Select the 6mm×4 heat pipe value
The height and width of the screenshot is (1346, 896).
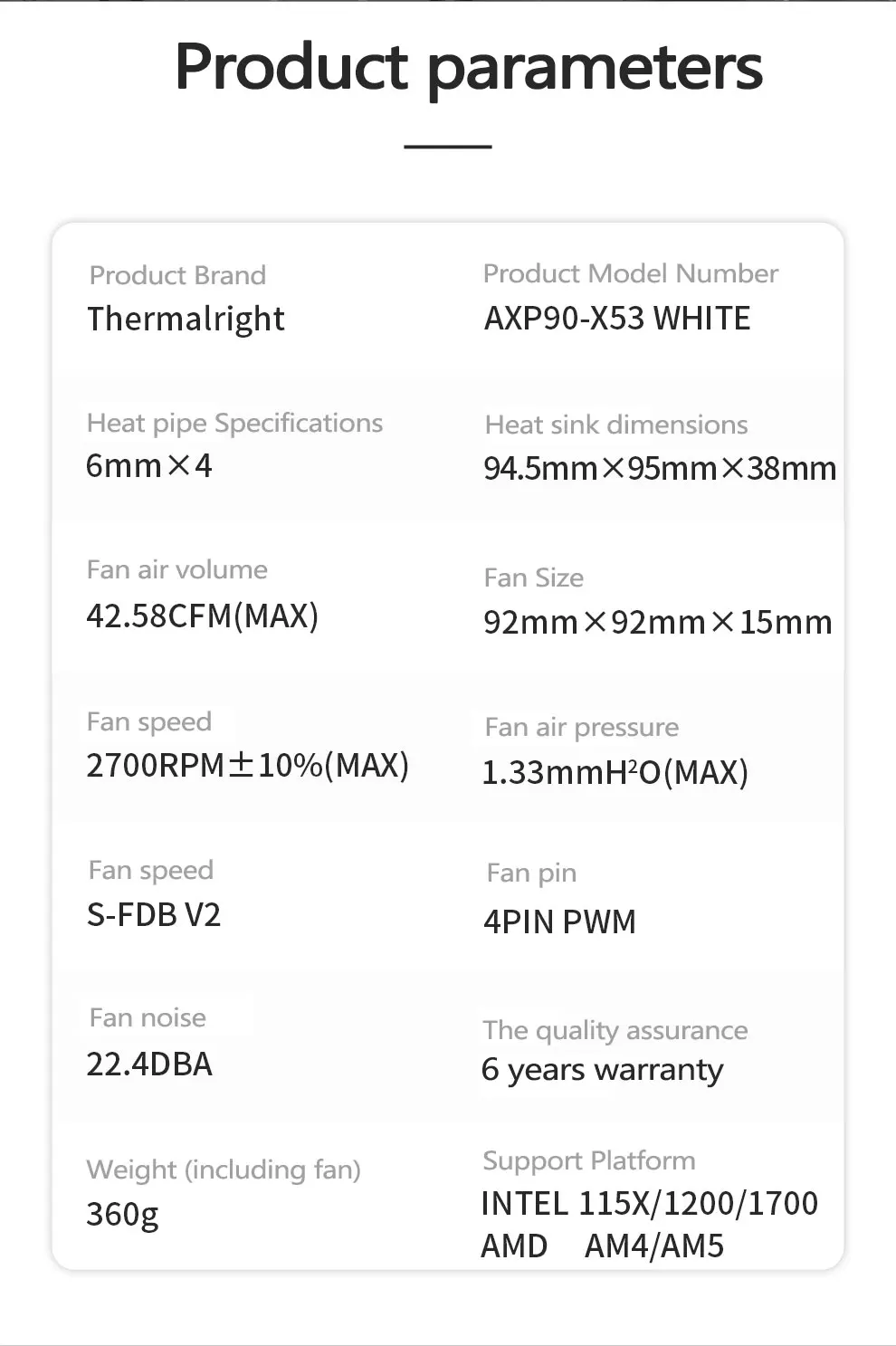click(148, 465)
